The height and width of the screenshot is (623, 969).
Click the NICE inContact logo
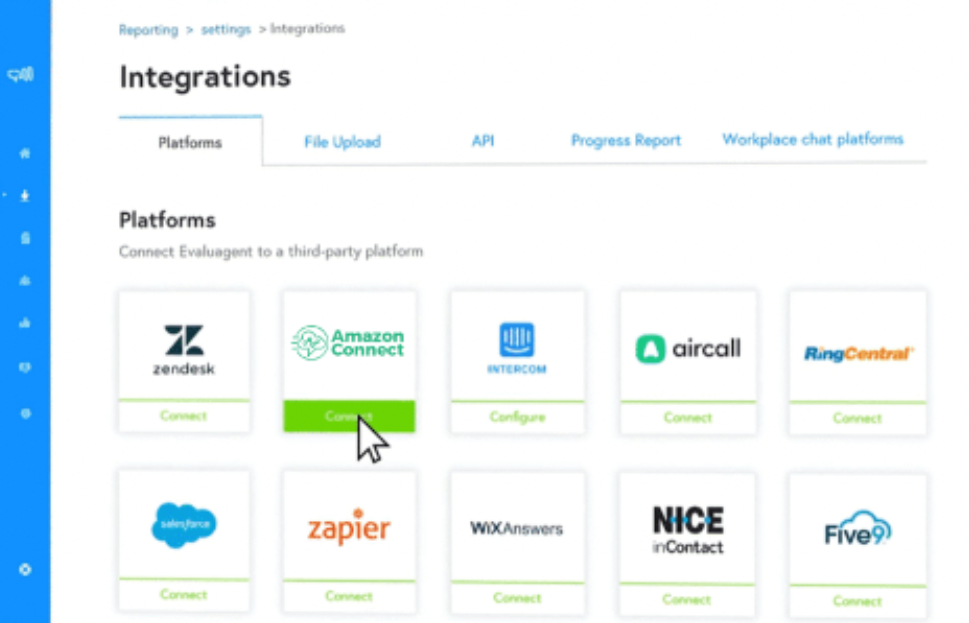[x=688, y=530]
